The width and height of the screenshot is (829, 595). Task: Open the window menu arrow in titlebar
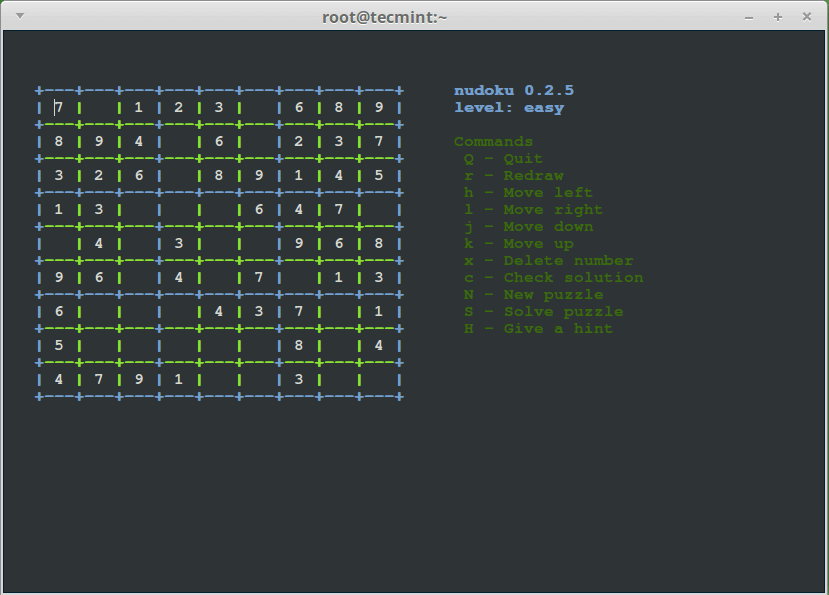20,16
